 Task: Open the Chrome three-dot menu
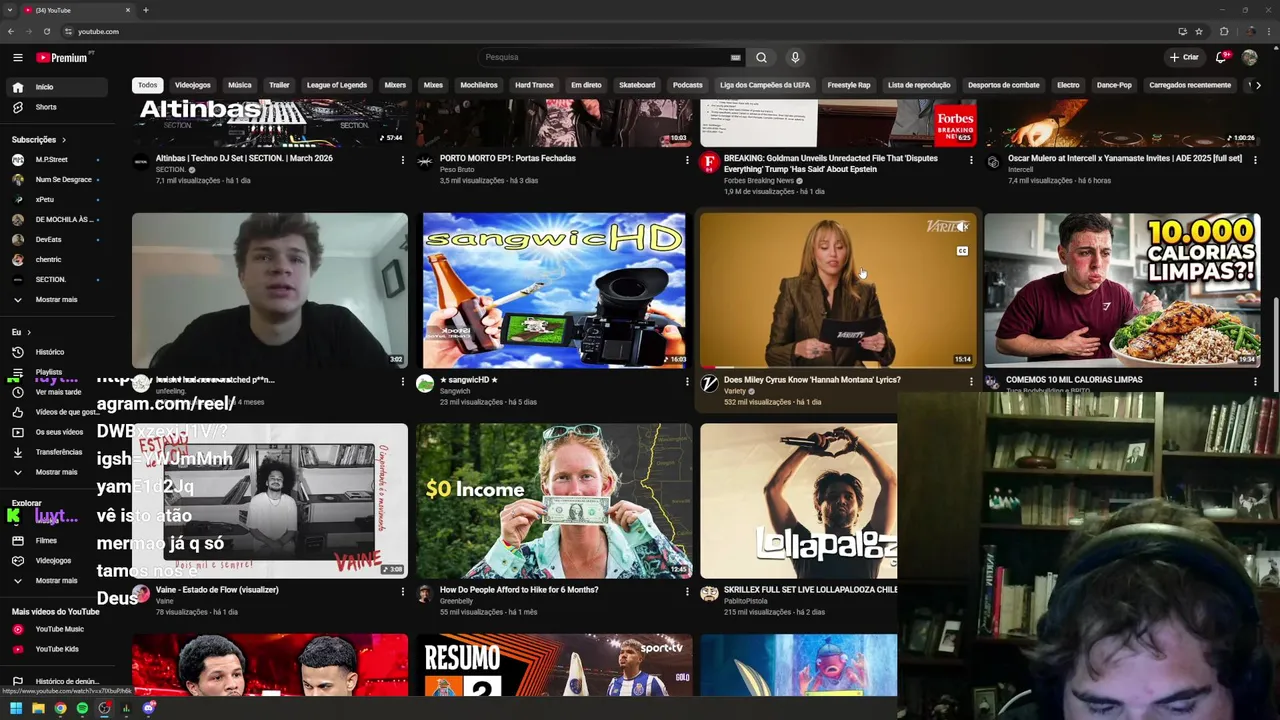coord(1268,31)
